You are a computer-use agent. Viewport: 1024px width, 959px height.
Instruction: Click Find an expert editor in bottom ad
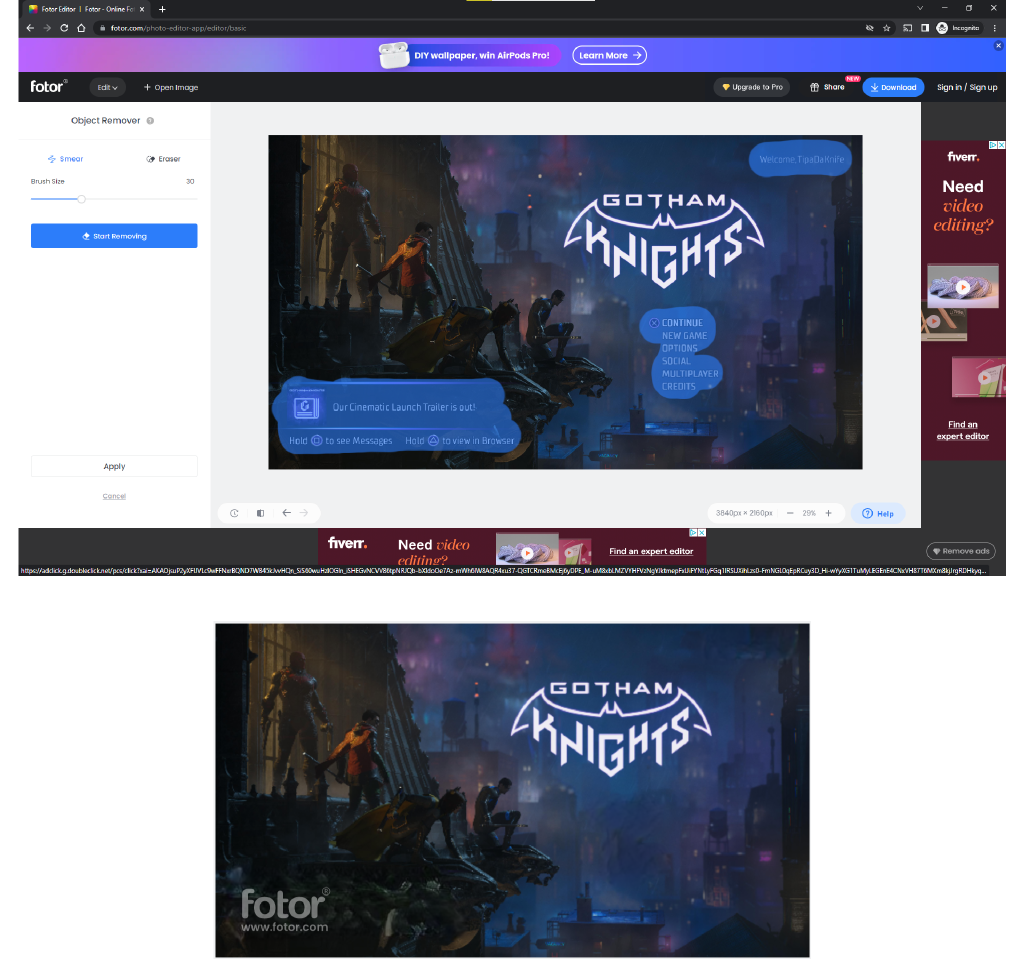tap(651, 551)
